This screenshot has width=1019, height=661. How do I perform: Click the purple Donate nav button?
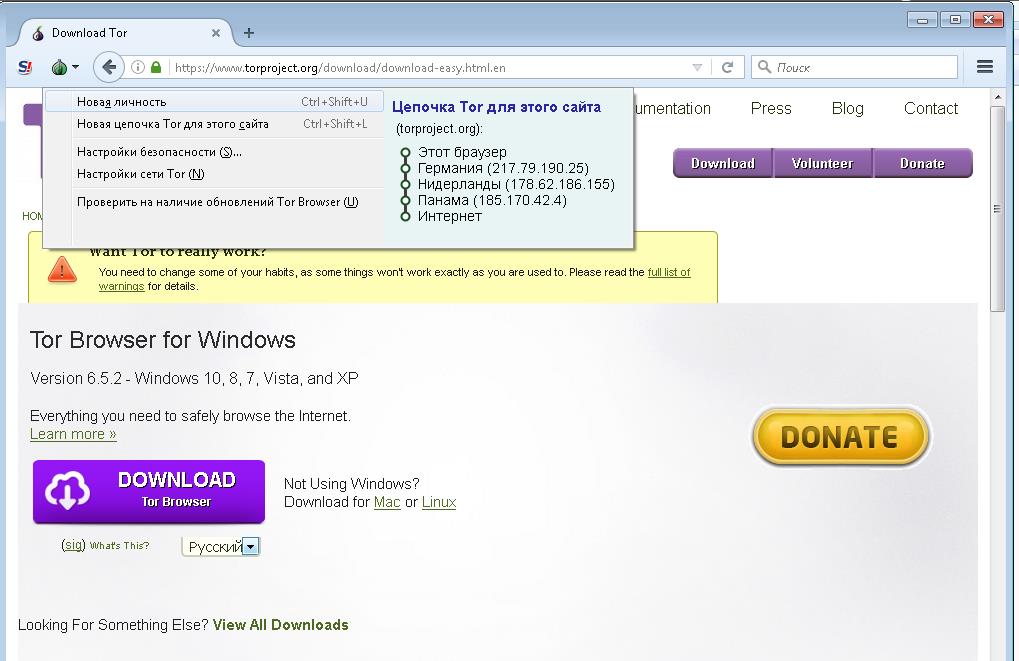click(x=922, y=163)
